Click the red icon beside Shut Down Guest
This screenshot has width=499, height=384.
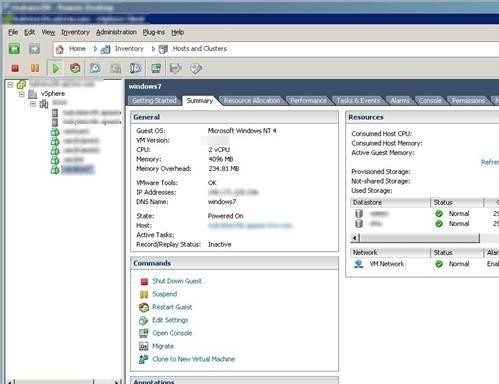tap(144, 282)
